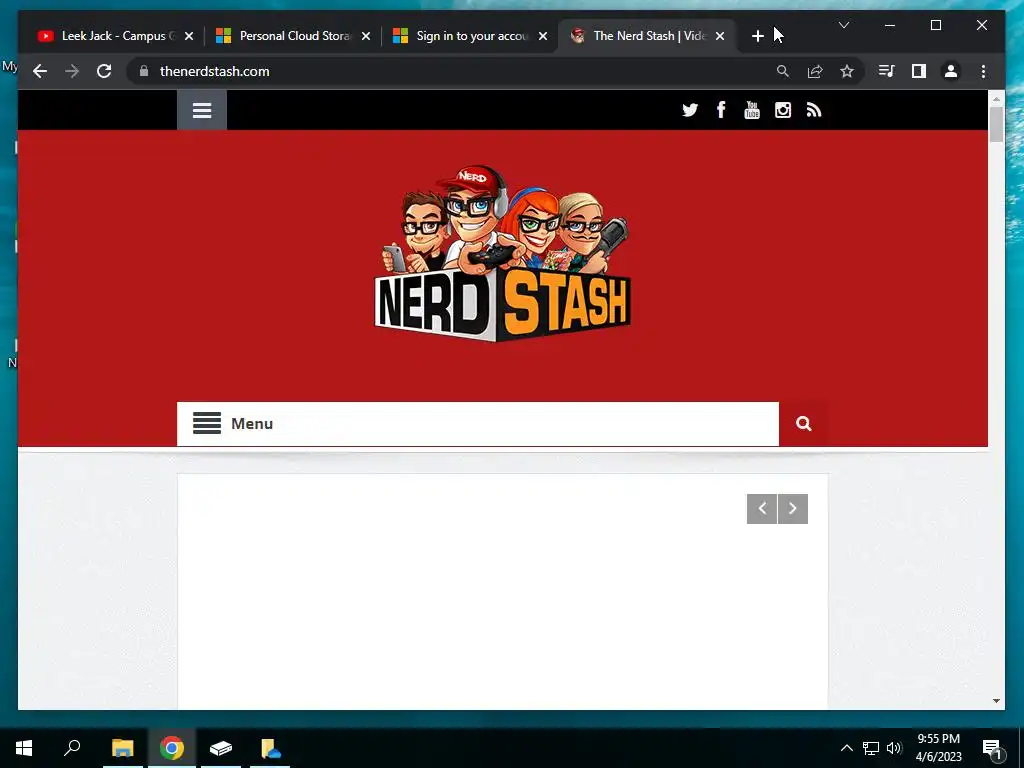The height and width of the screenshot is (768, 1024).
Task: Expand the site Menu bar
Action: coord(477,424)
